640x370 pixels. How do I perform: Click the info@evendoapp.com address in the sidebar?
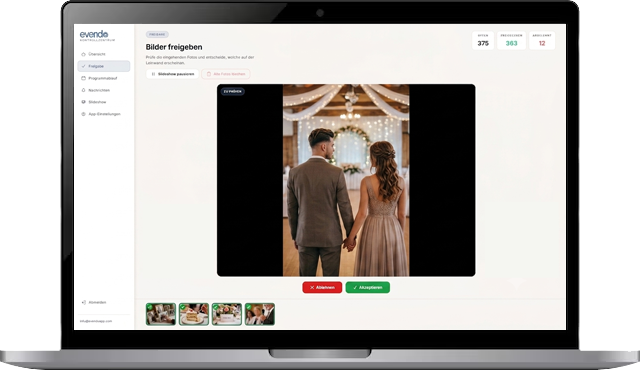[96, 321]
